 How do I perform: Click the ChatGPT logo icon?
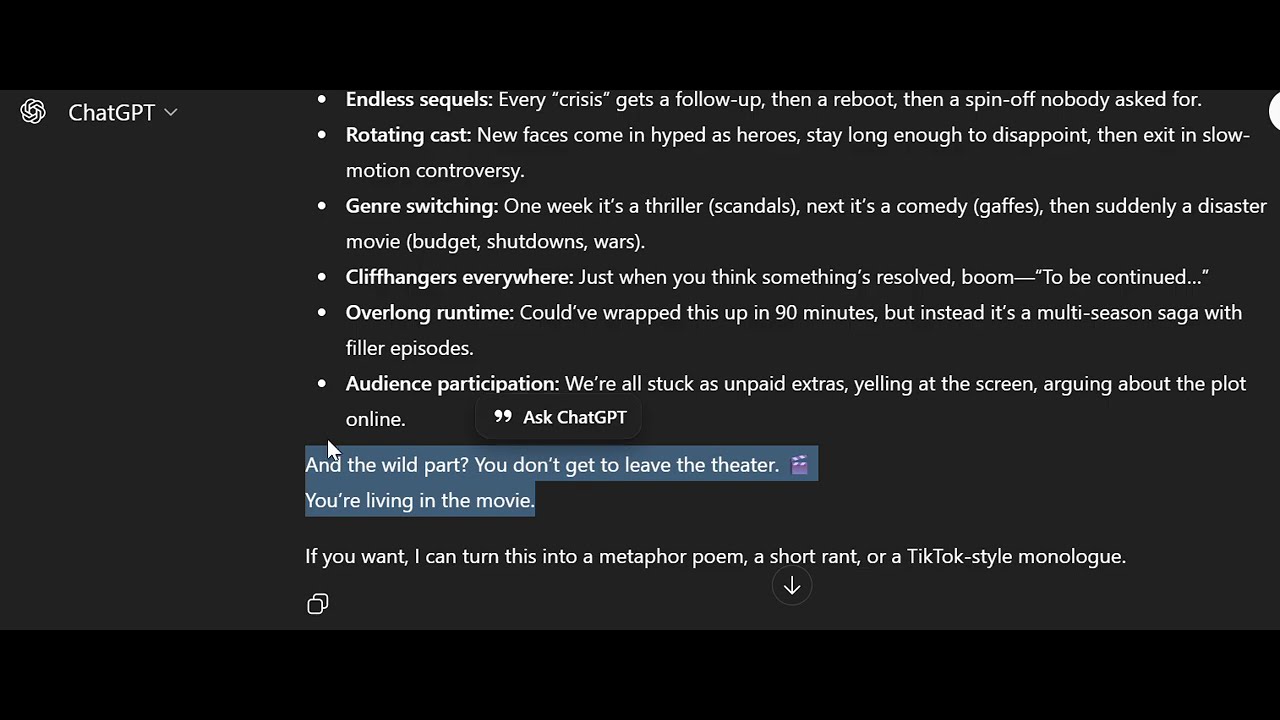[x=33, y=112]
